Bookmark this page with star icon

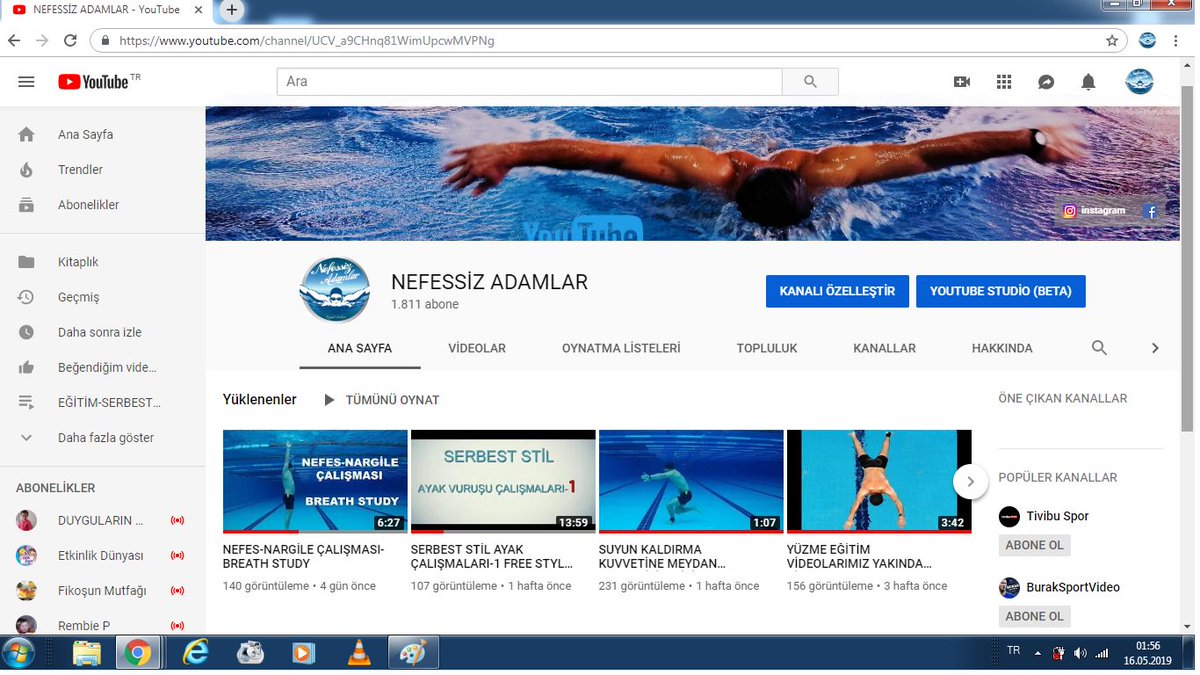(x=1111, y=41)
